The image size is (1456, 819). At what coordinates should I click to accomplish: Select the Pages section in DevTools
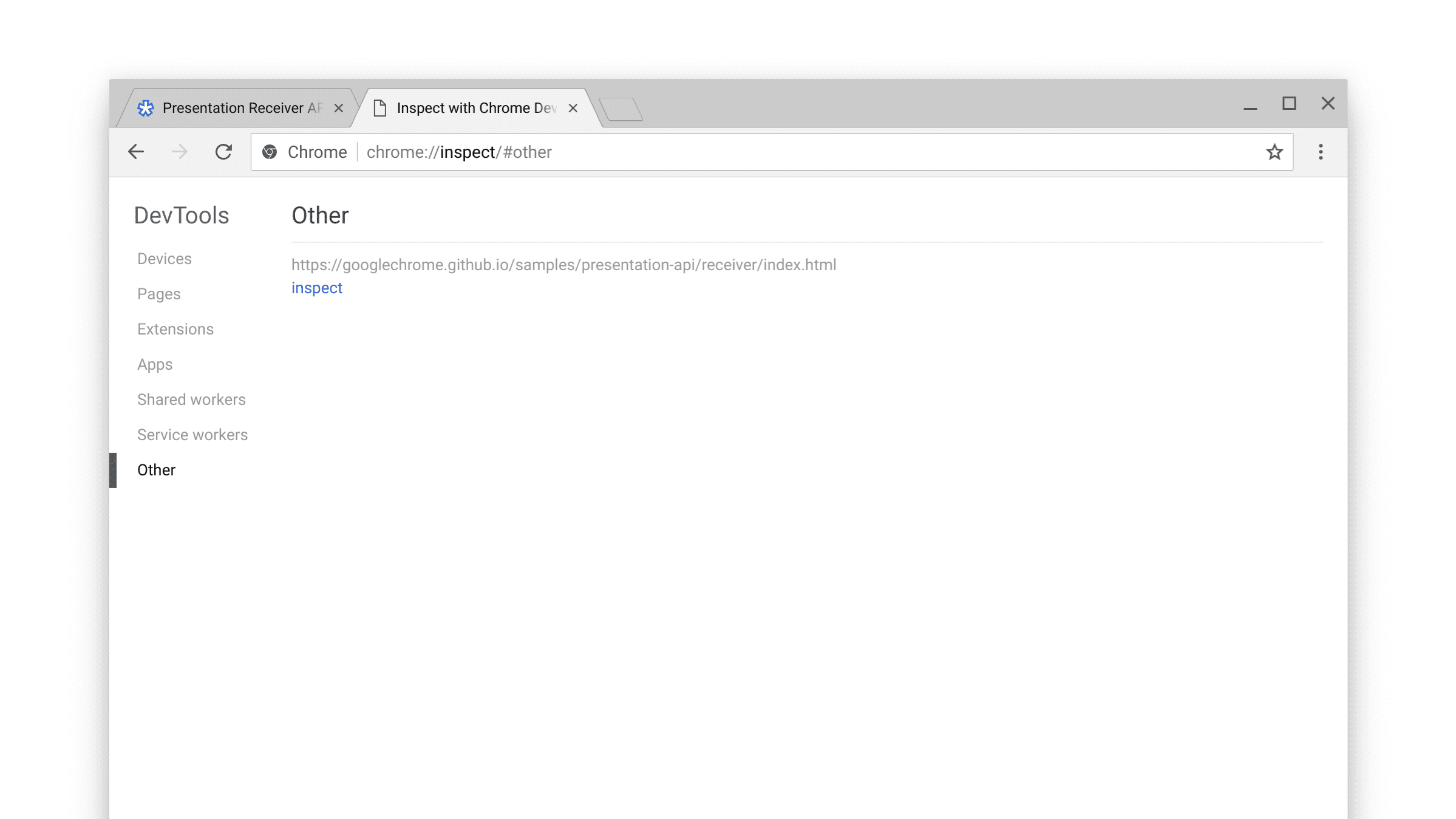click(159, 293)
